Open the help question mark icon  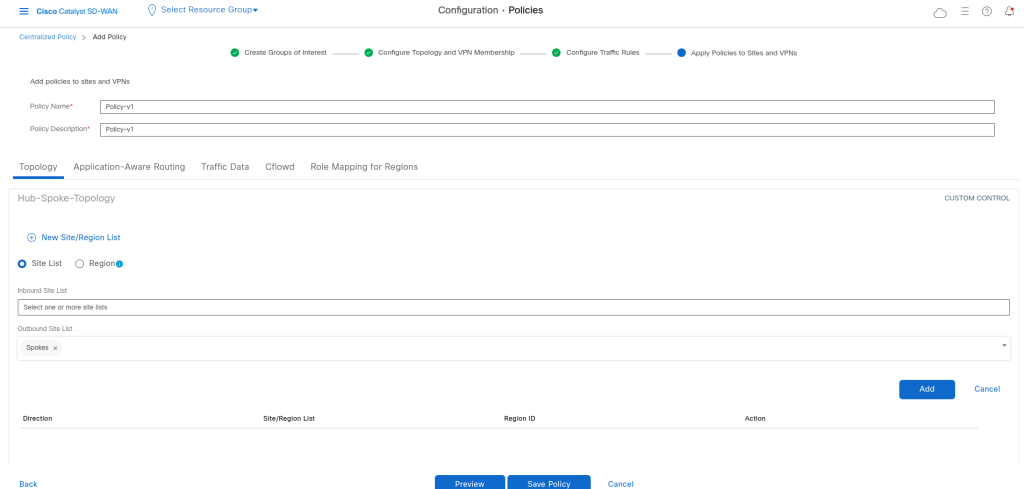tap(987, 11)
